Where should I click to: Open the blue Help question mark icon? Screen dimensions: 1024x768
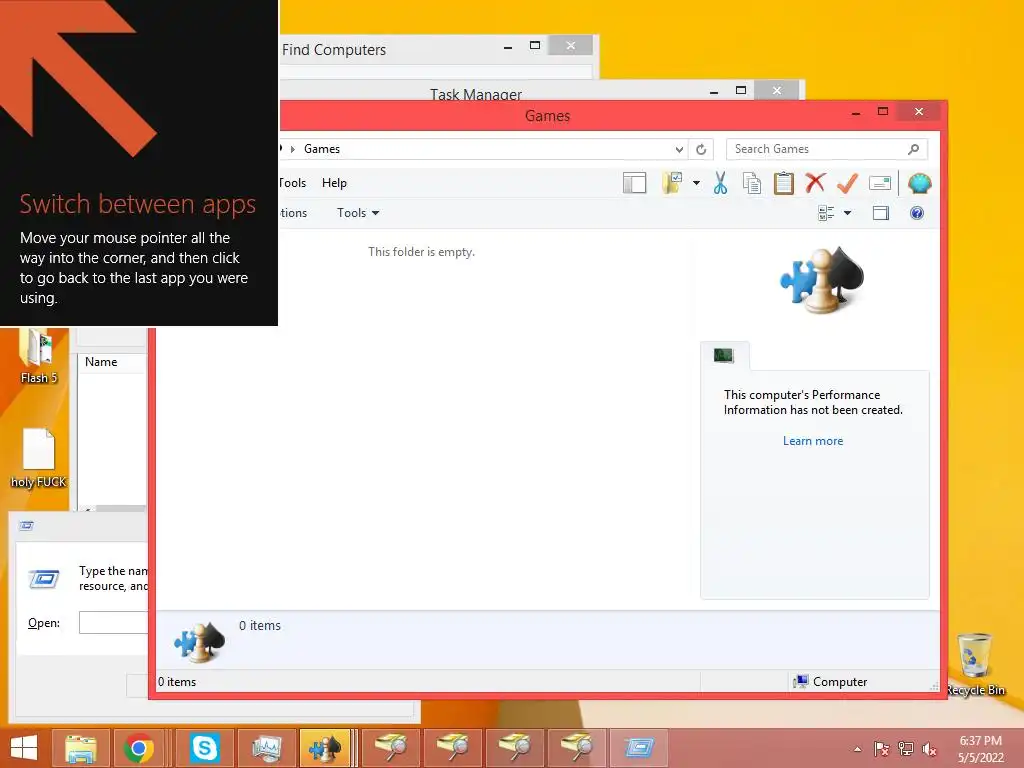click(x=917, y=213)
